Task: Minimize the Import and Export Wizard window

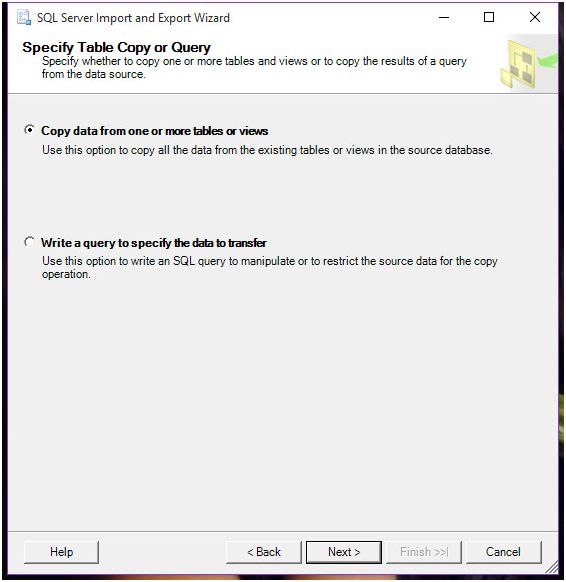Action: pyautogui.click(x=444, y=17)
